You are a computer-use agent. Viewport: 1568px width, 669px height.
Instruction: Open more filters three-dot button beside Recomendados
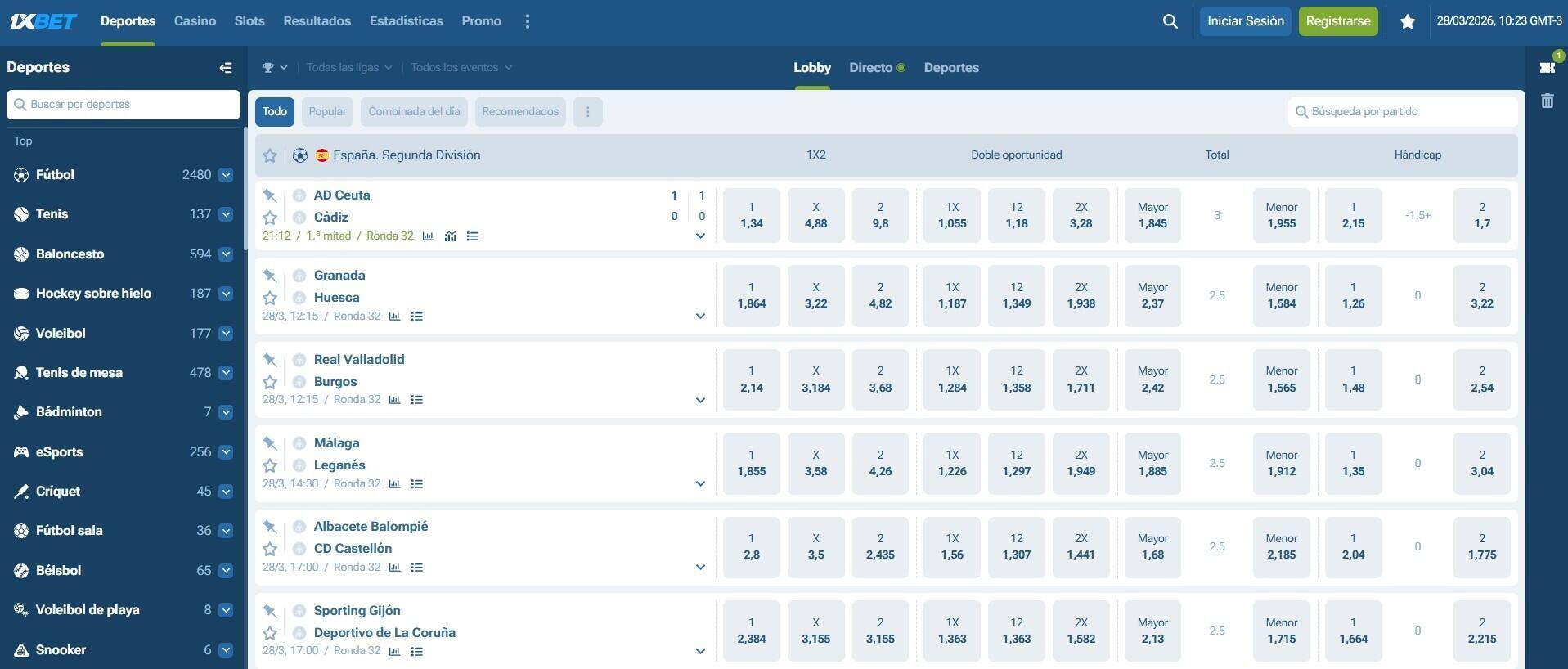tap(587, 112)
